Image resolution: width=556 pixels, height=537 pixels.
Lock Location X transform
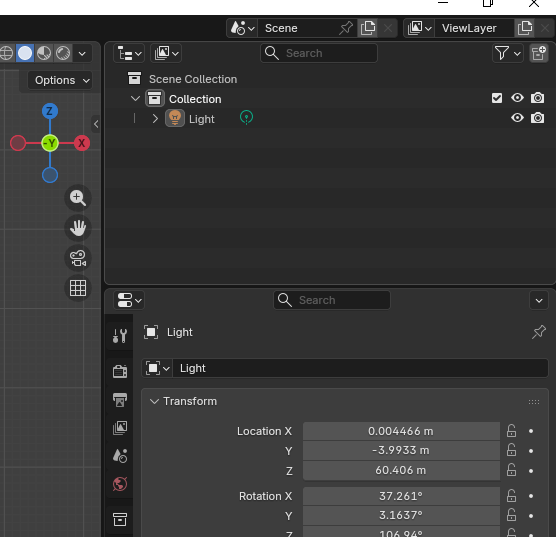tap(511, 431)
